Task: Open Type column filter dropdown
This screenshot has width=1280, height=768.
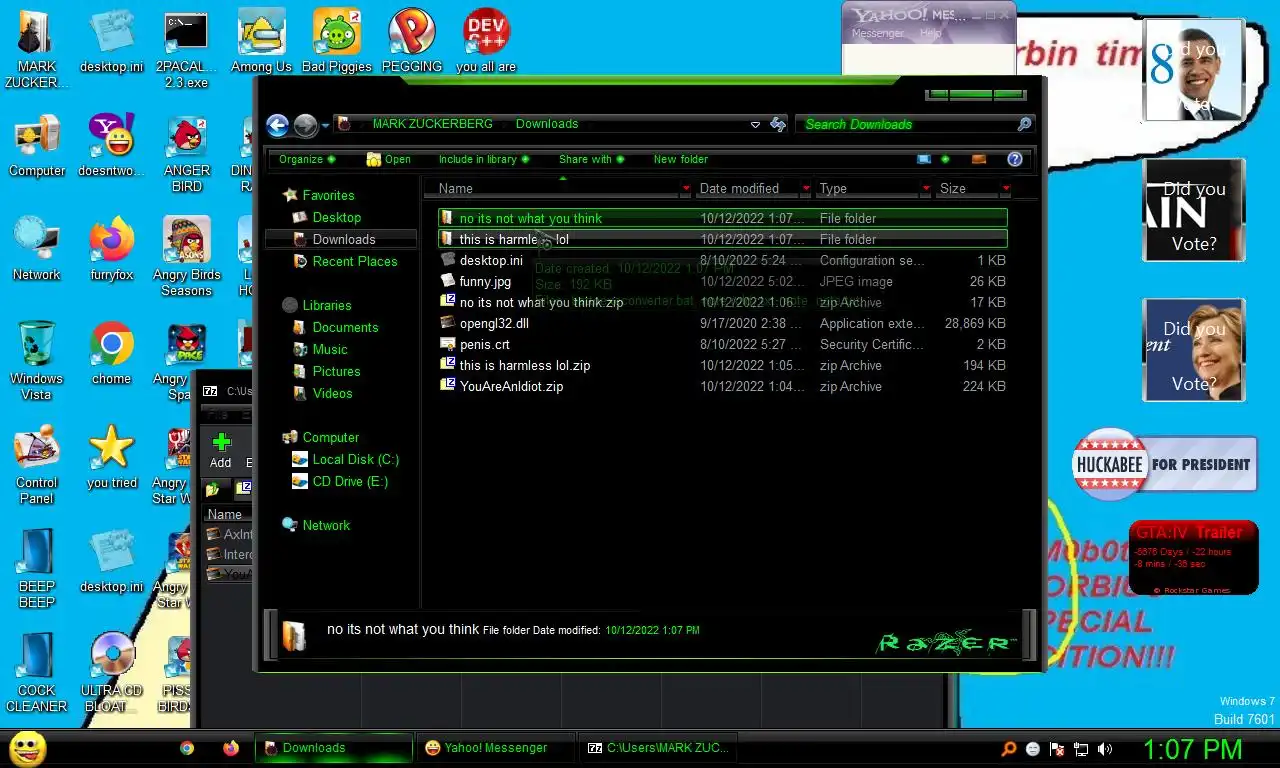Action: click(x=926, y=188)
